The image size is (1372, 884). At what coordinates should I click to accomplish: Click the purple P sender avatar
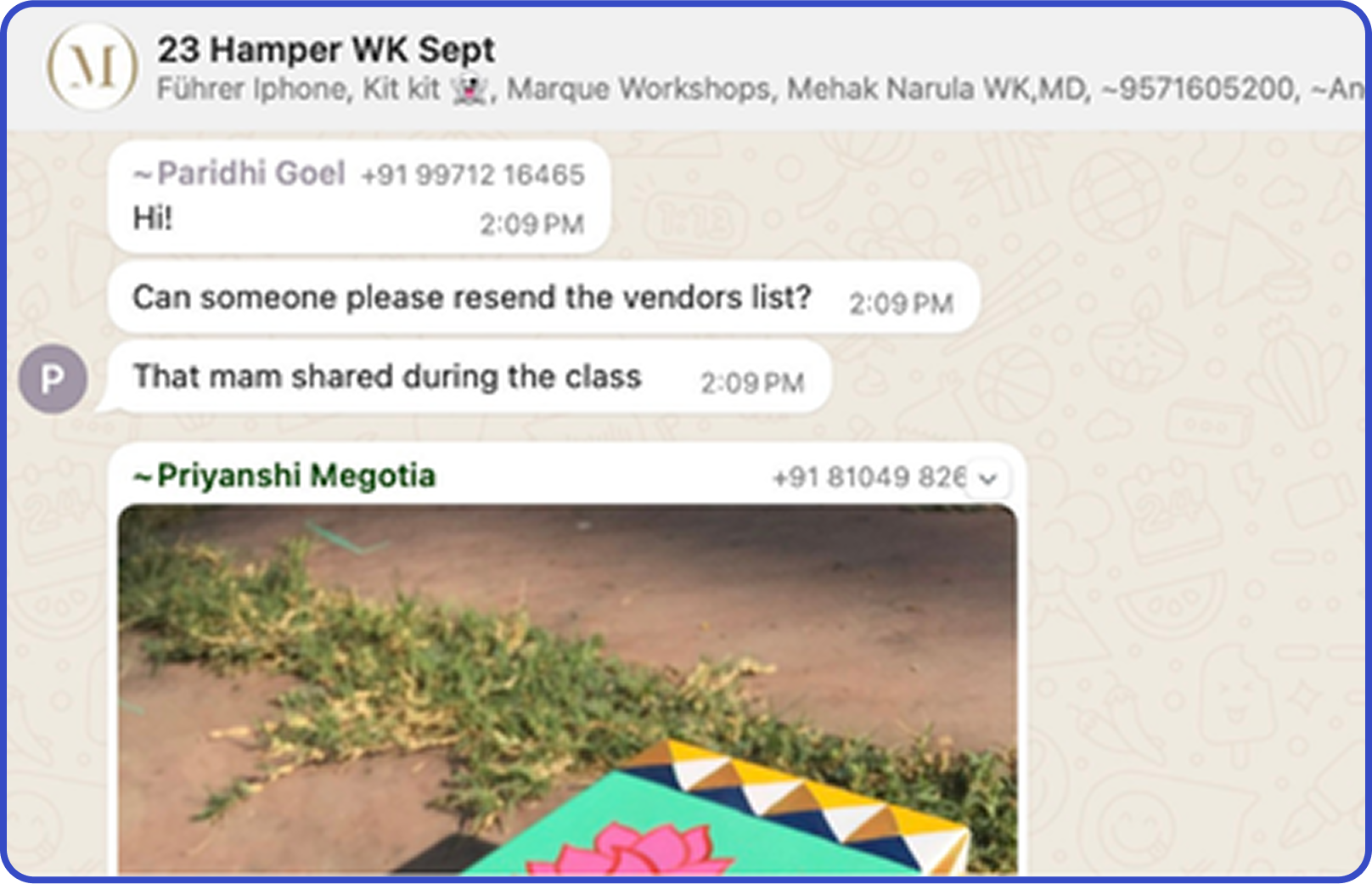[x=53, y=379]
